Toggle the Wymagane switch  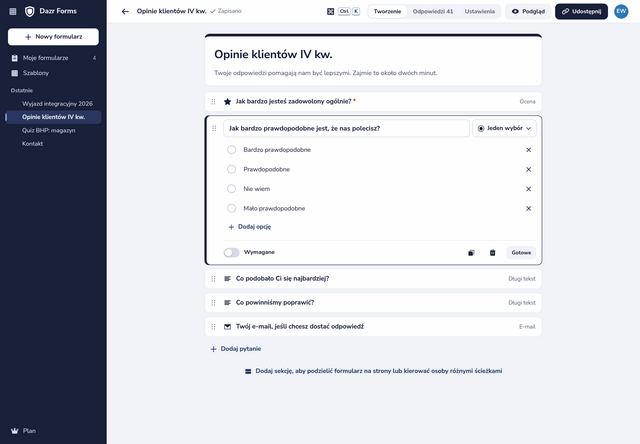pyautogui.click(x=231, y=253)
